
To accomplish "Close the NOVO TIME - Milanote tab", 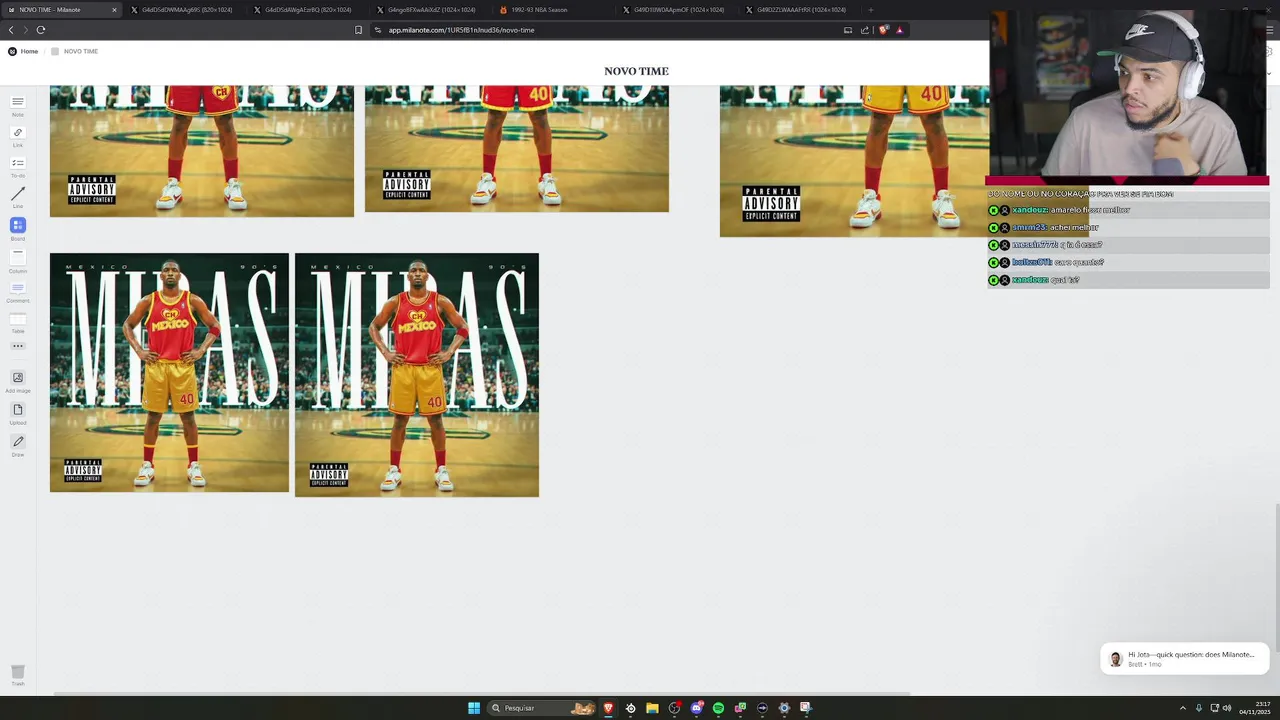I will point(114,10).
